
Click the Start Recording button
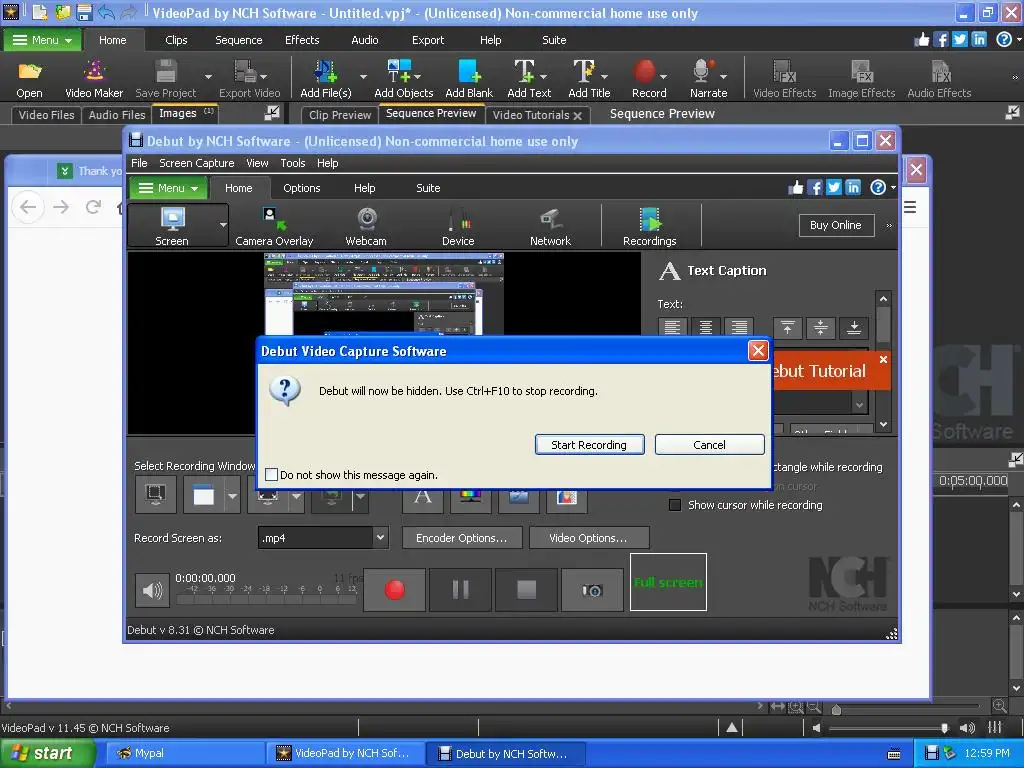589,445
